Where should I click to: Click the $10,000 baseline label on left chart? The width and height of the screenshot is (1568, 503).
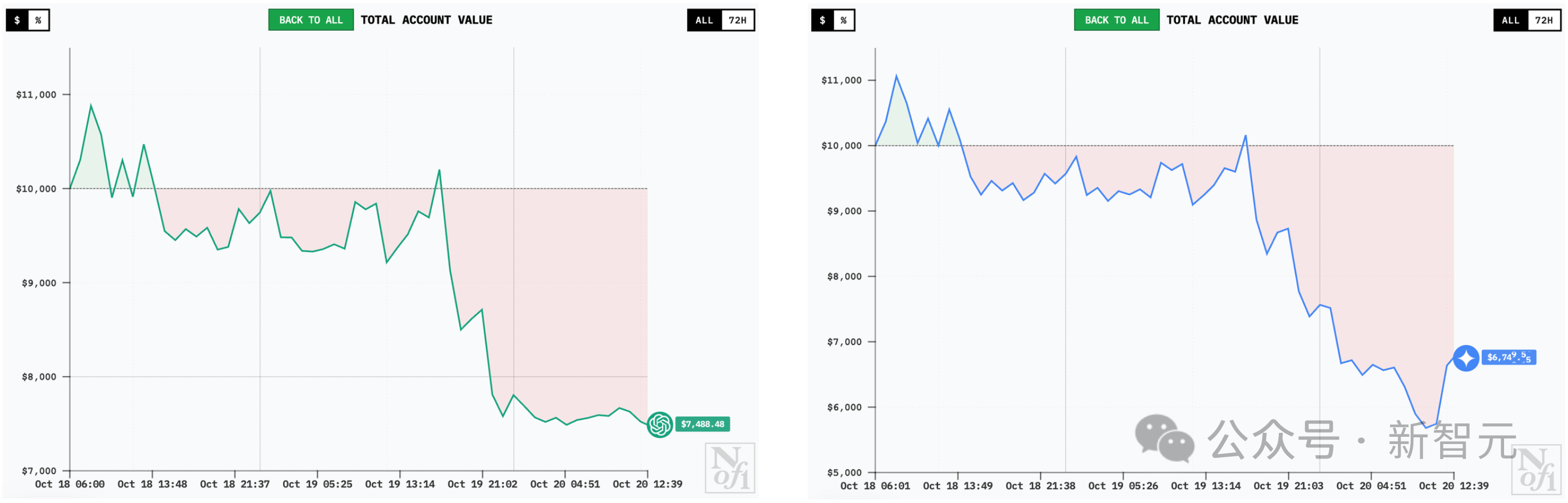pyautogui.click(x=36, y=189)
